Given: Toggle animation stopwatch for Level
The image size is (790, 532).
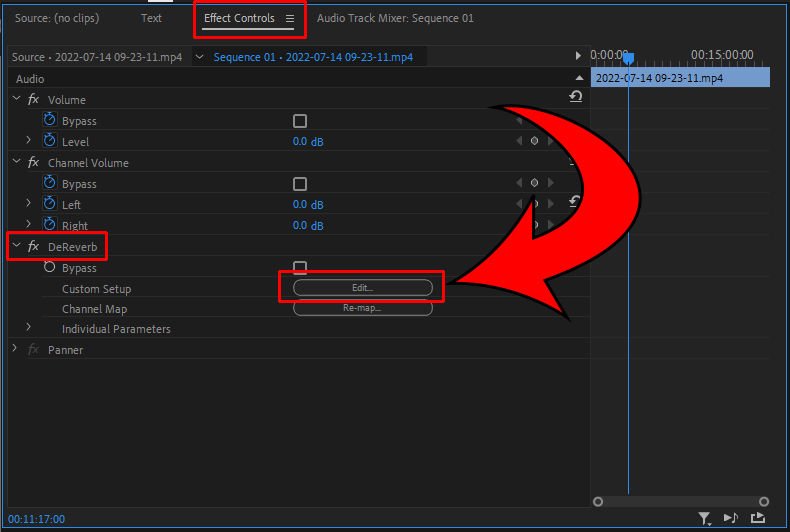Looking at the screenshot, I should 49,141.
